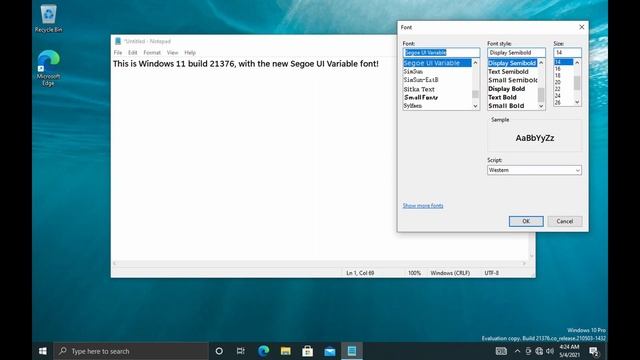This screenshot has height=360, width=640.
Task: Click the Windows Start button
Action: tap(42, 351)
